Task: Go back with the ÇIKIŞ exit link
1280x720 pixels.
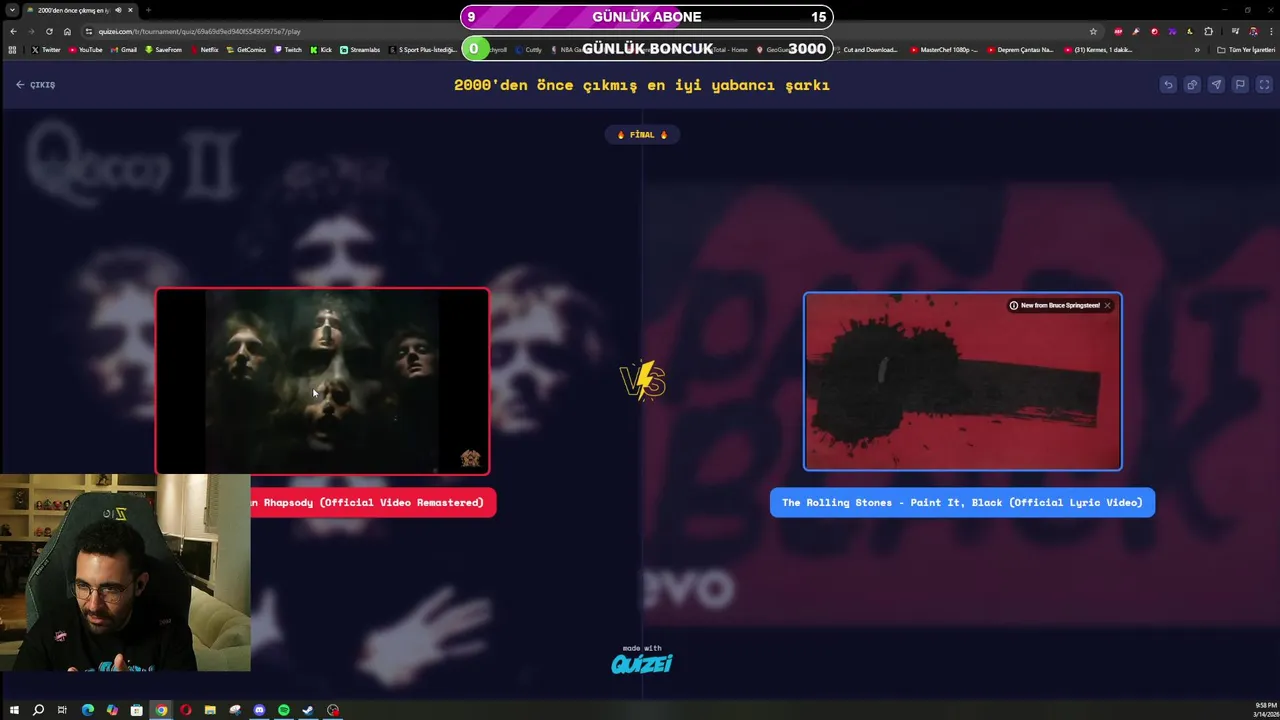Action: (x=36, y=85)
